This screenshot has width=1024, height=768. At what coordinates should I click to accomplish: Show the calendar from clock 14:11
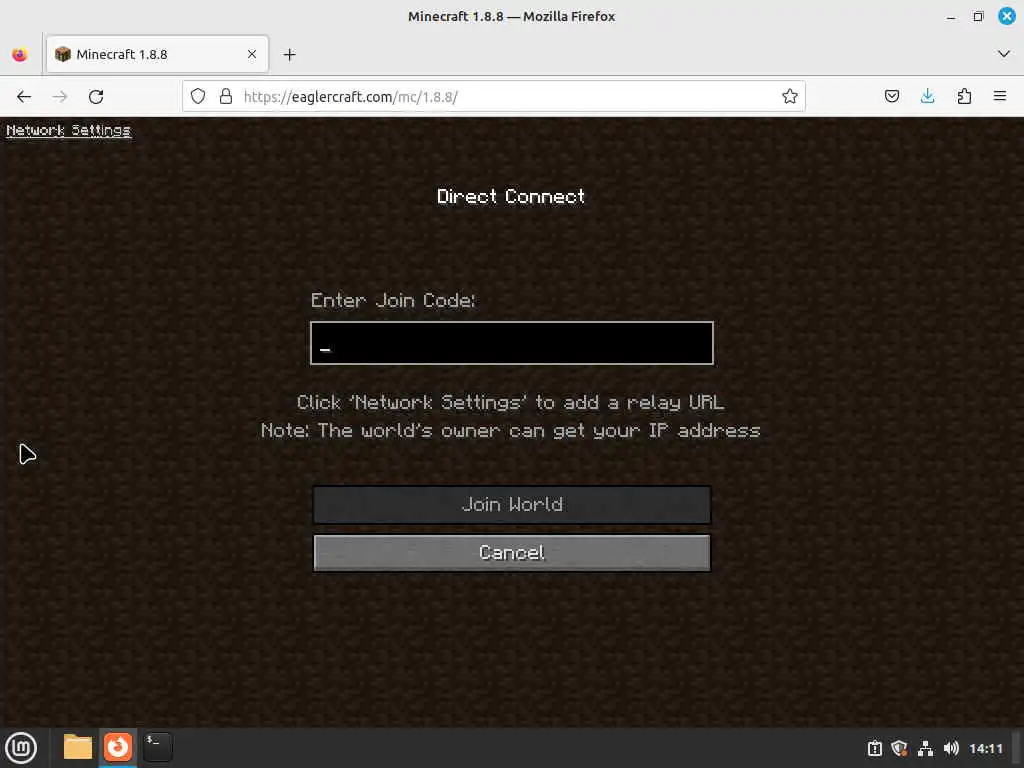click(x=985, y=748)
